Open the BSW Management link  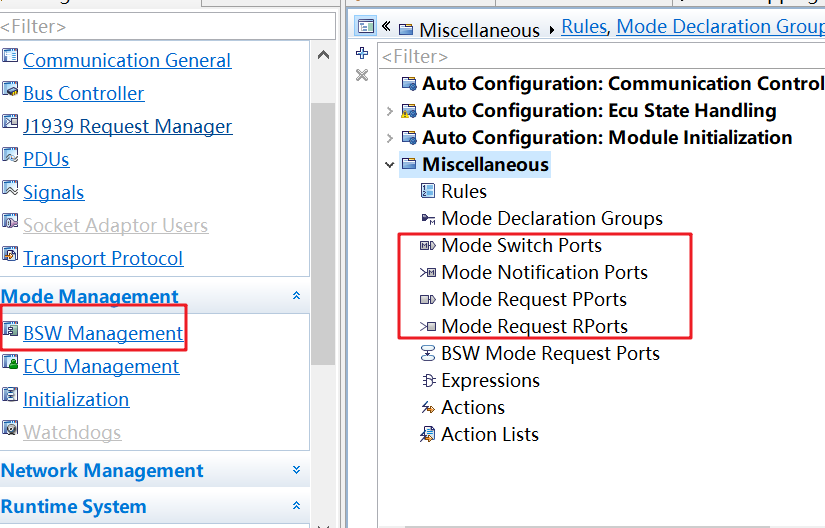103,333
